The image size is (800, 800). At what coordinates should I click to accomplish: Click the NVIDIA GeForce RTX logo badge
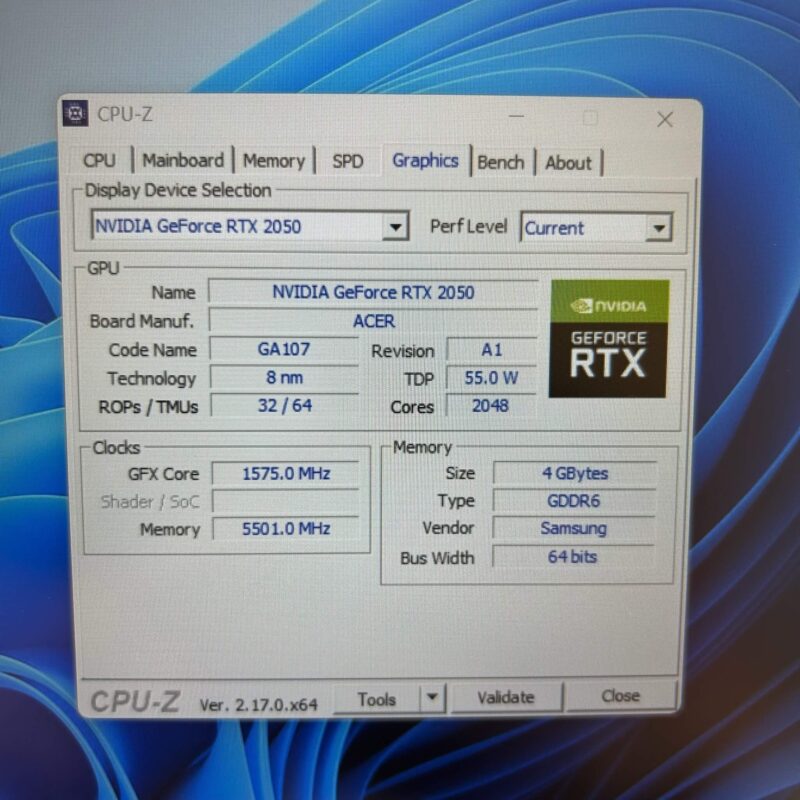(609, 338)
